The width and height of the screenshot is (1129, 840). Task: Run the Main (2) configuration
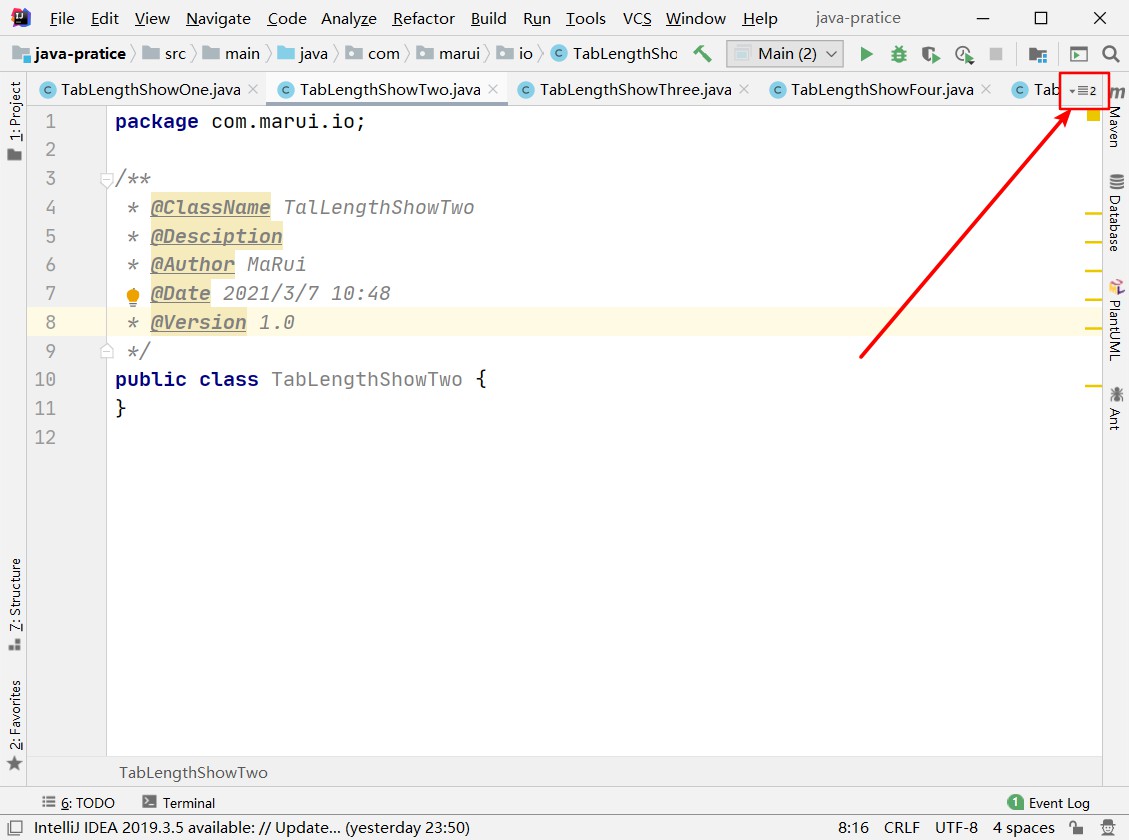point(866,54)
